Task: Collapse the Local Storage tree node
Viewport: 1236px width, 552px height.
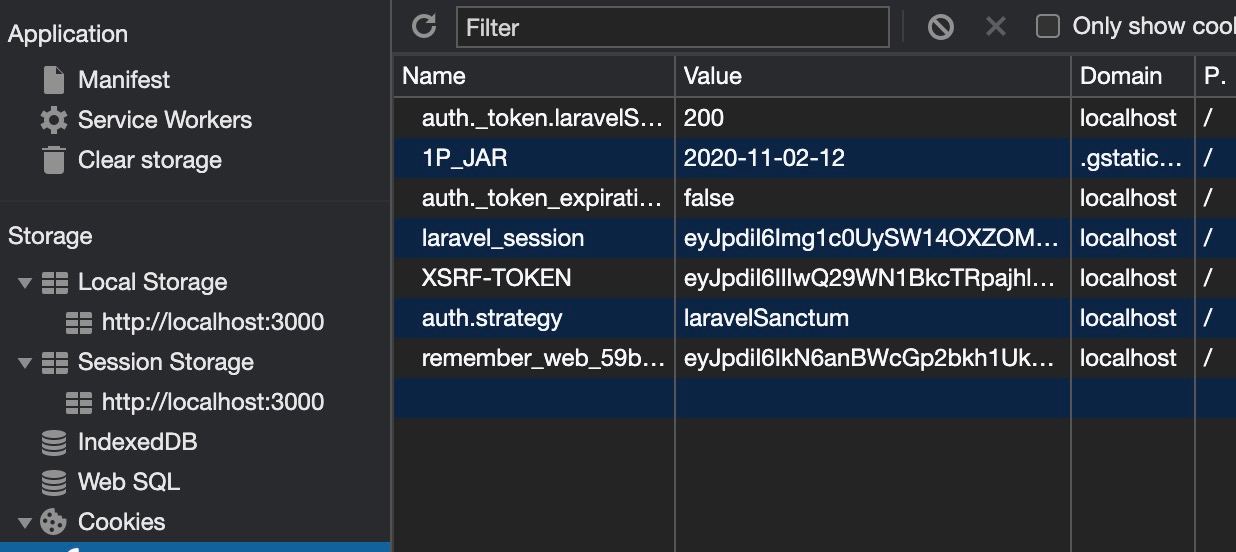Action: 25,282
